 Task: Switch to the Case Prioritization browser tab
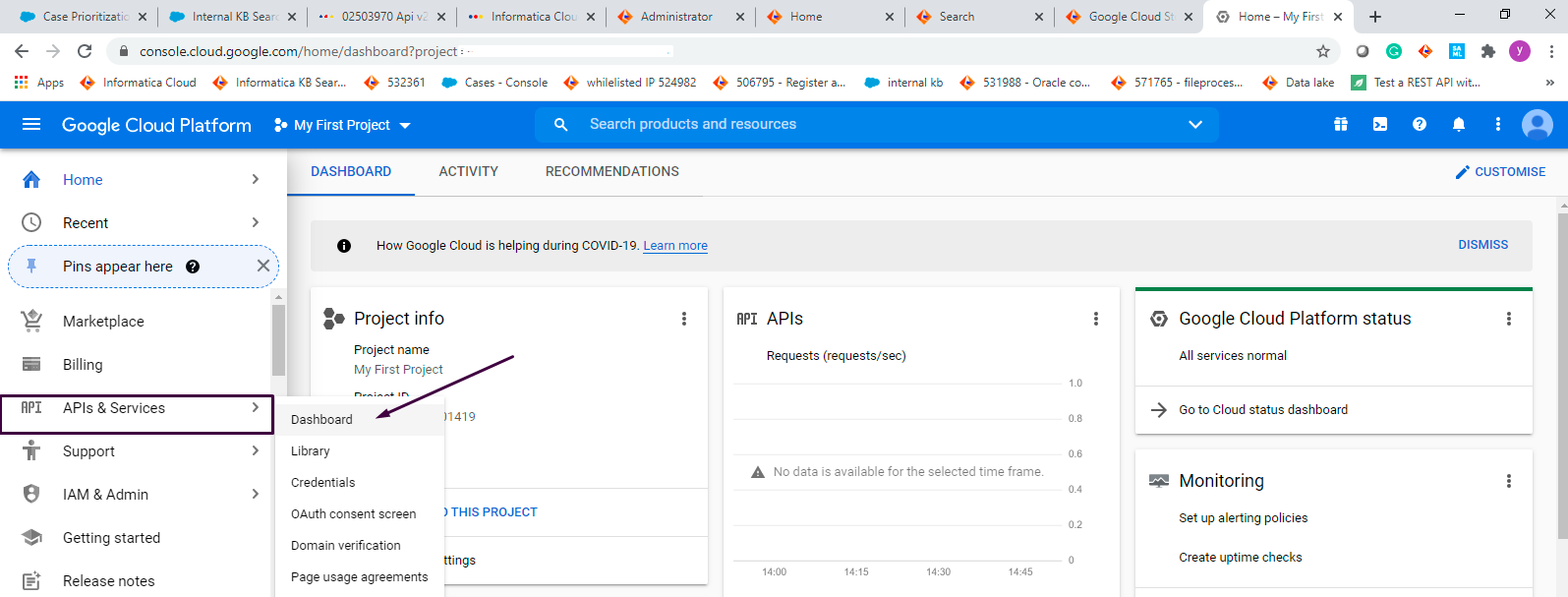(x=85, y=17)
